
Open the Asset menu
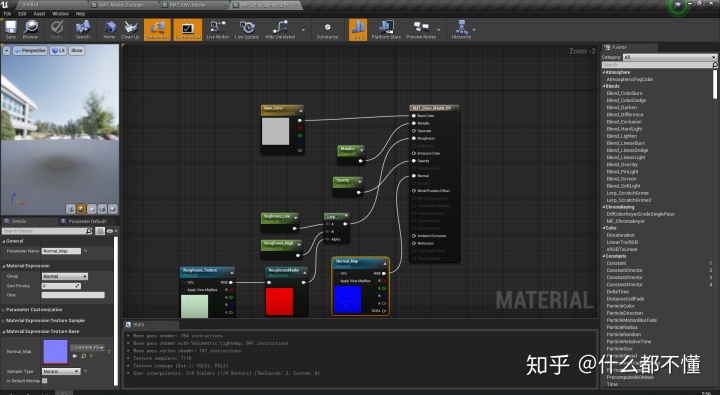tap(39, 14)
